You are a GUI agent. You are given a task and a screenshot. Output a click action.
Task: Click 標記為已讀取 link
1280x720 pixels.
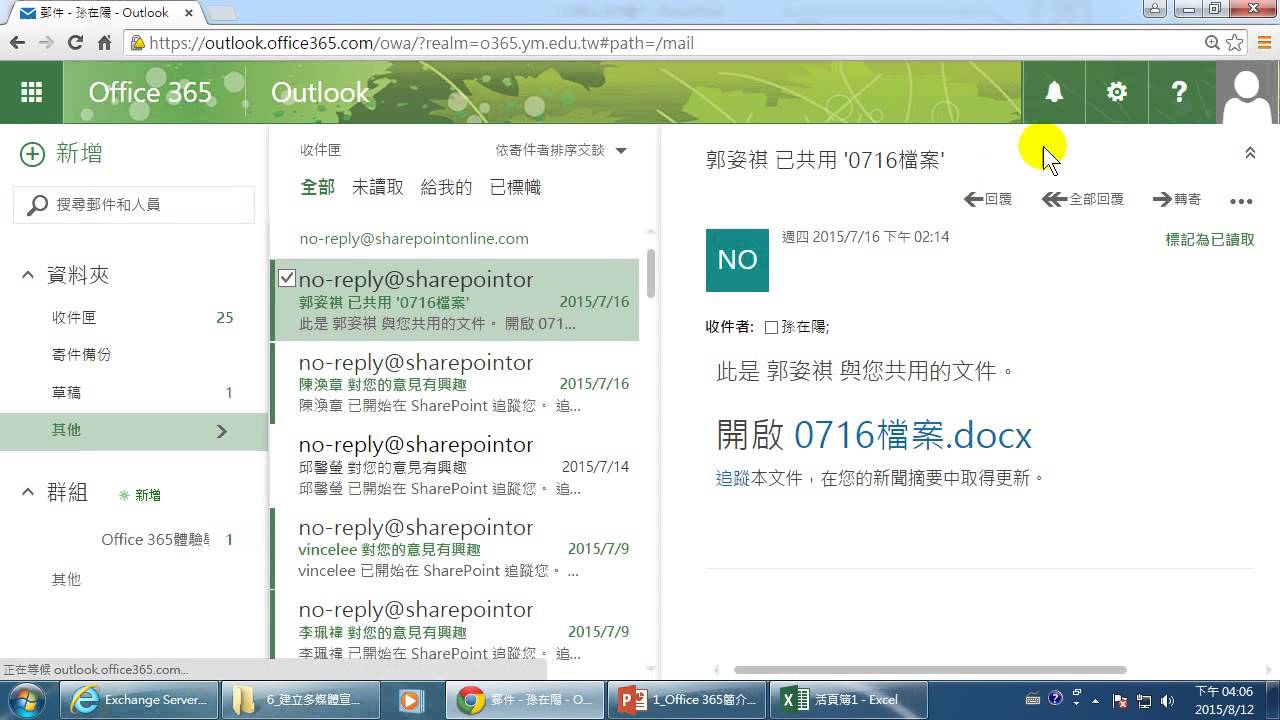click(1210, 239)
